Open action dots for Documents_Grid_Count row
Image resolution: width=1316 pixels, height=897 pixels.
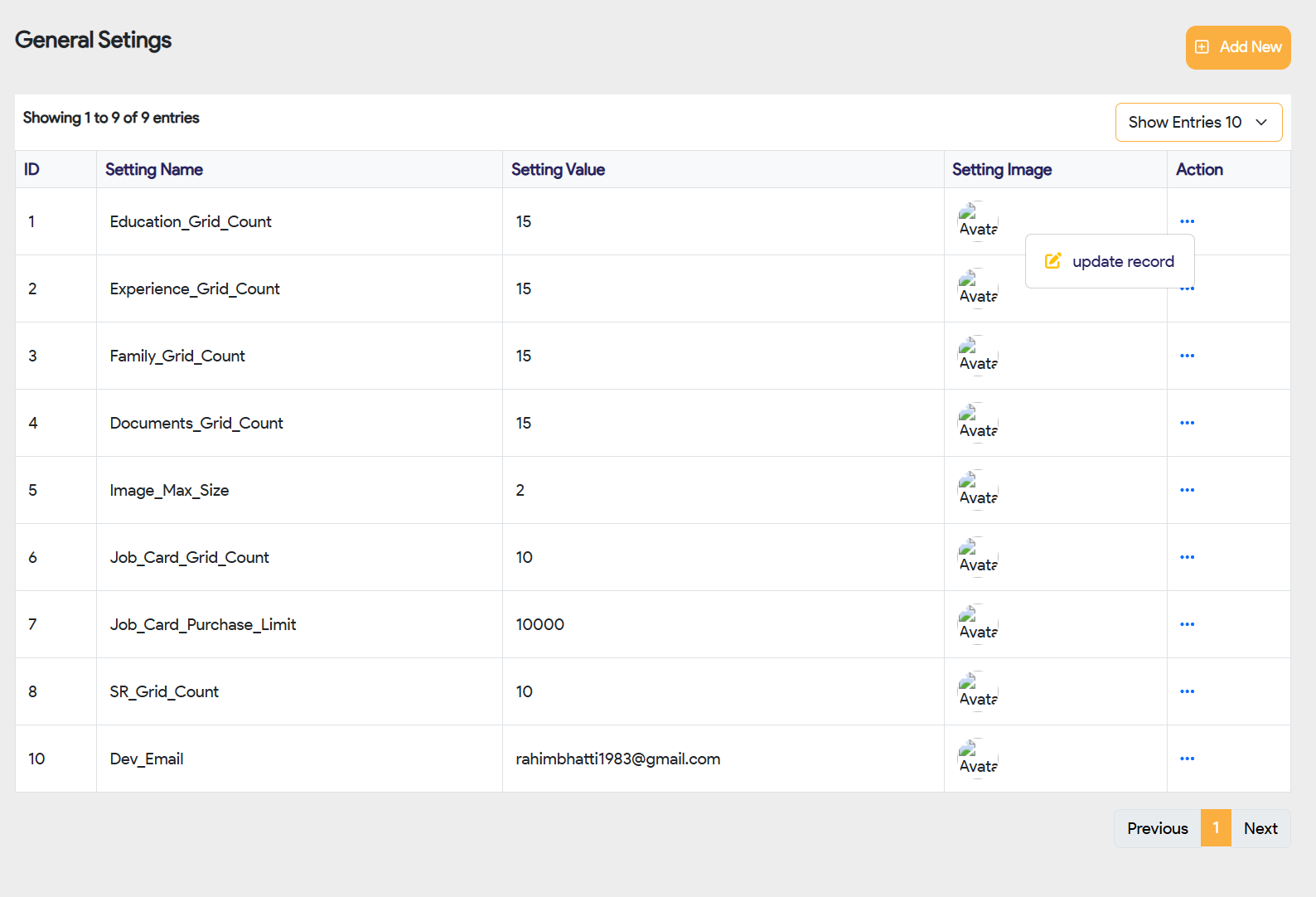click(1187, 423)
